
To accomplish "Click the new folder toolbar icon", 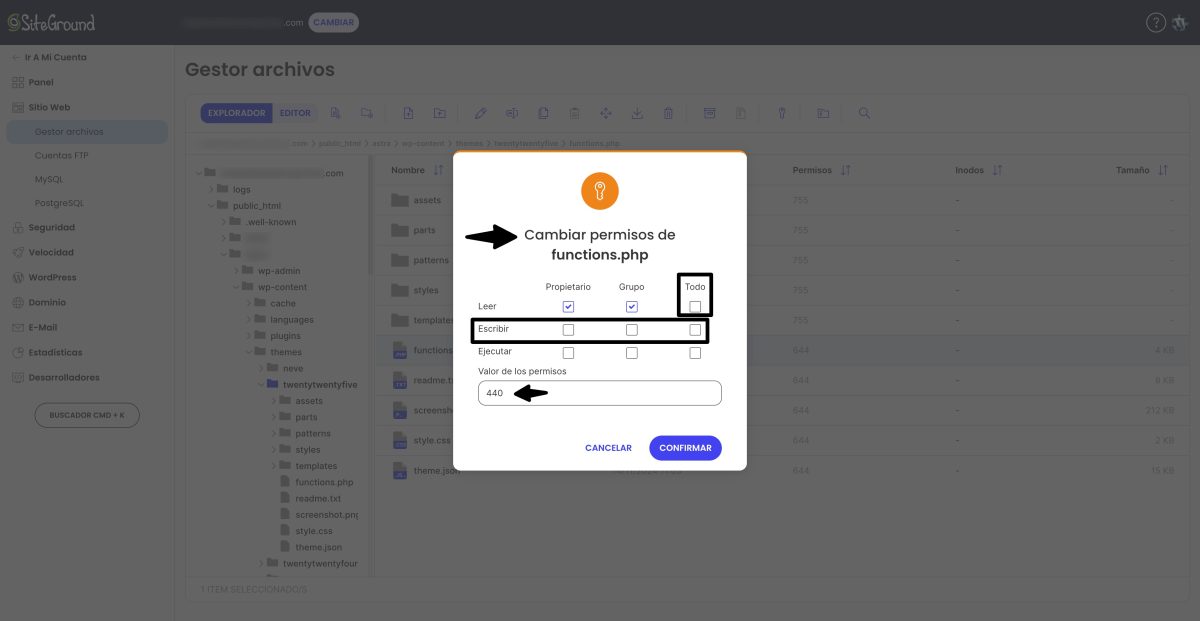I will click(x=367, y=113).
